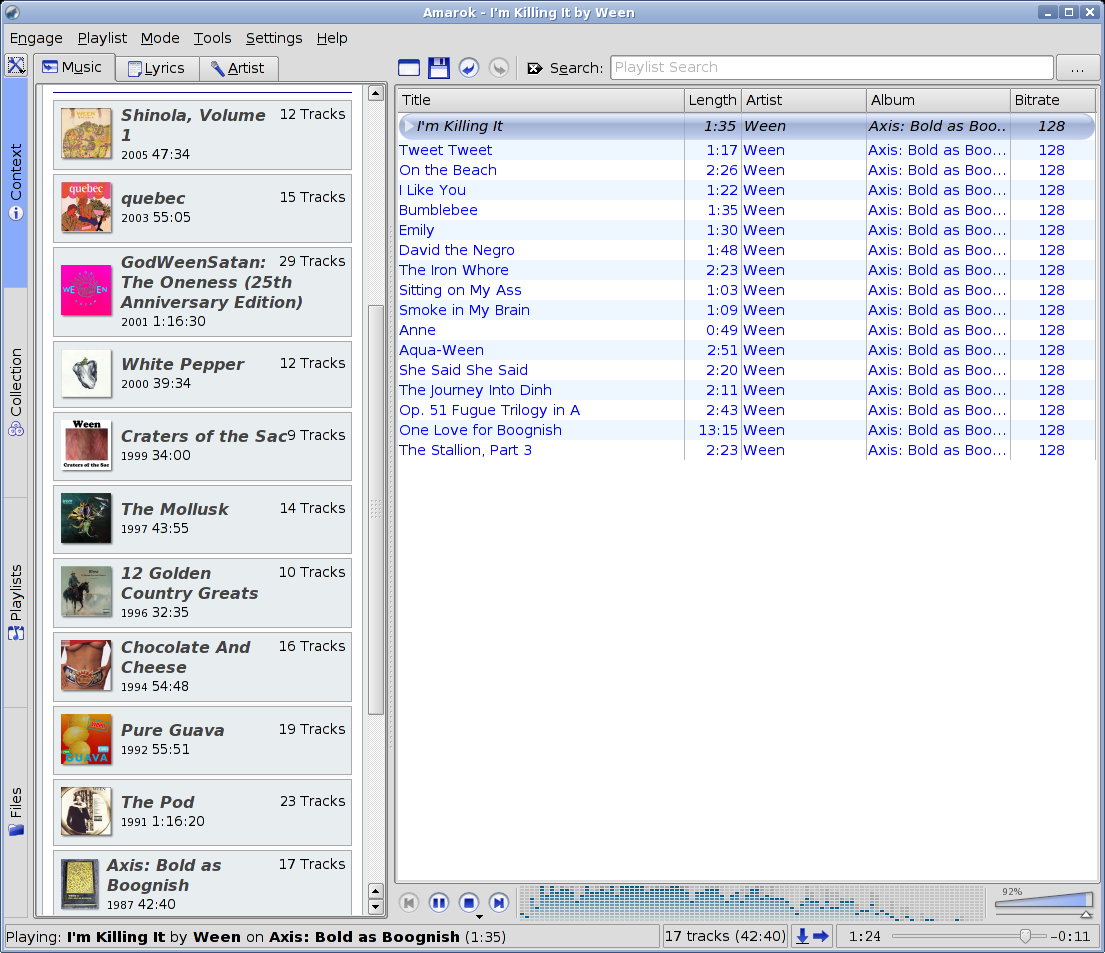Screen dimensions: 1105x953
Task: Open the Engage menu
Action: pos(36,38)
